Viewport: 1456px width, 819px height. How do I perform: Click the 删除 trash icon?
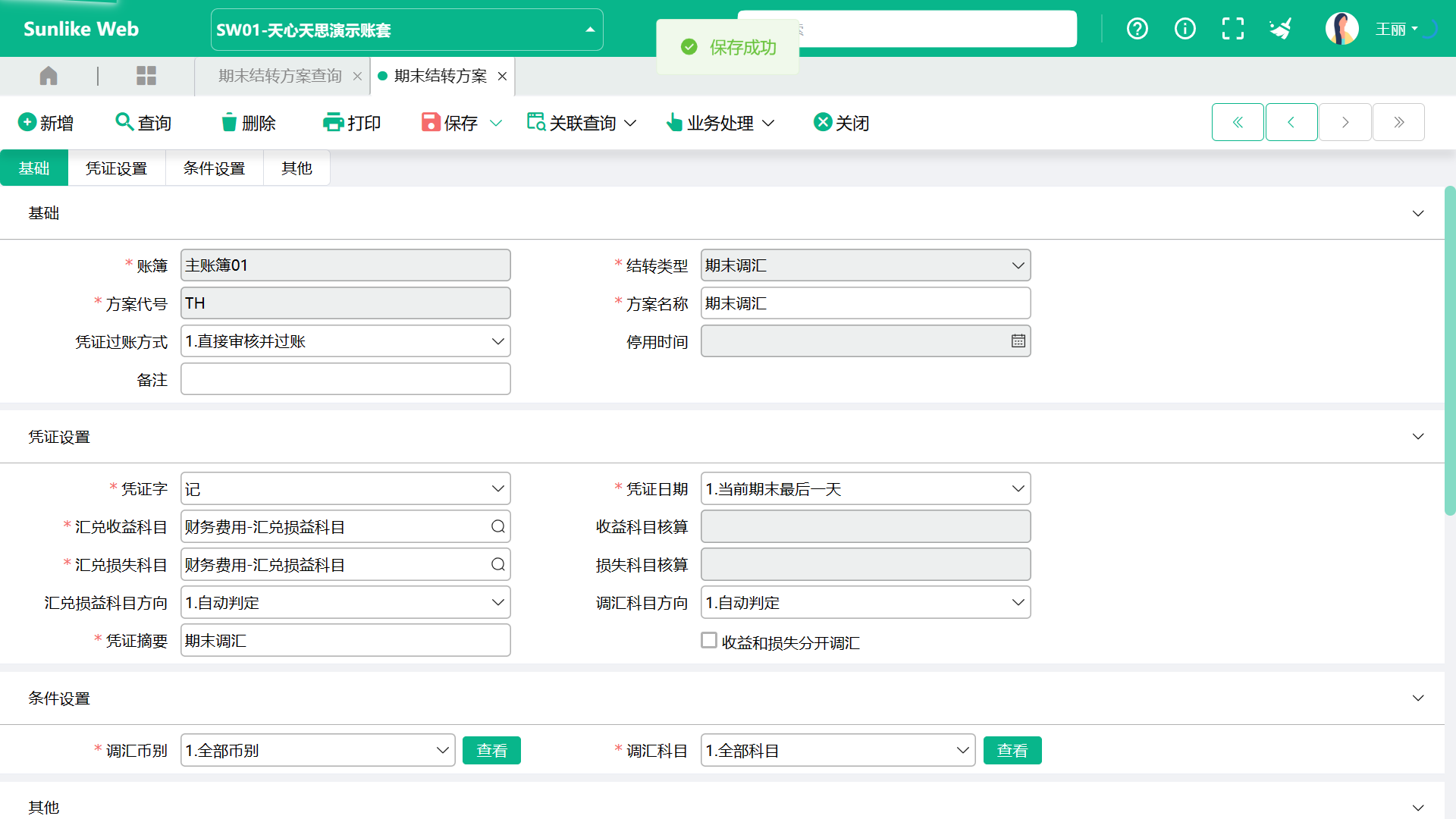(x=228, y=122)
